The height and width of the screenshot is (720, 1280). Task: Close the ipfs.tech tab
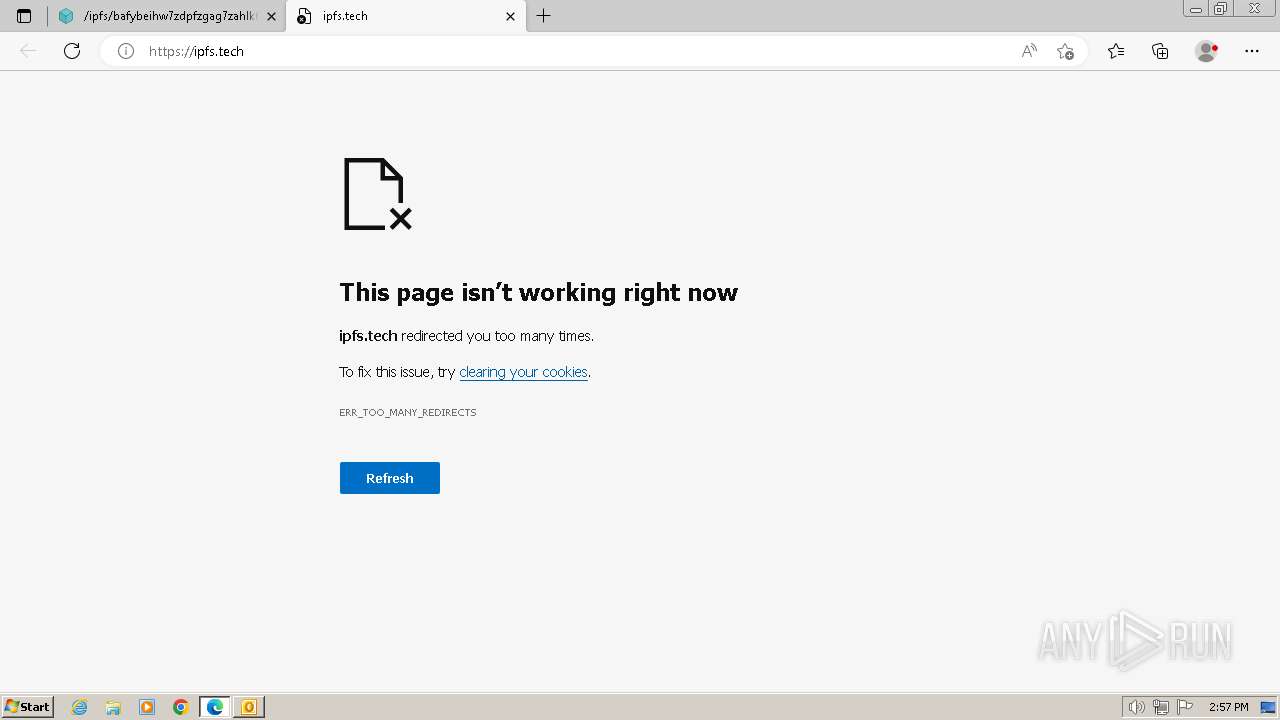coord(510,16)
